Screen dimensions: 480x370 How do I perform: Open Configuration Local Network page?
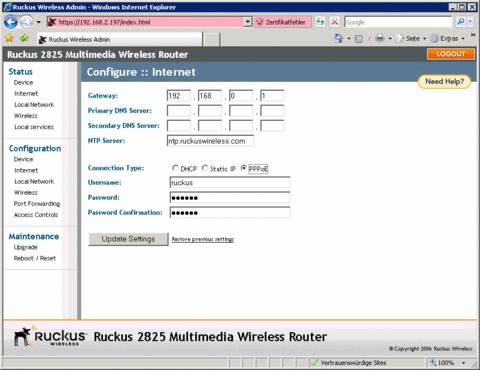[x=34, y=182]
